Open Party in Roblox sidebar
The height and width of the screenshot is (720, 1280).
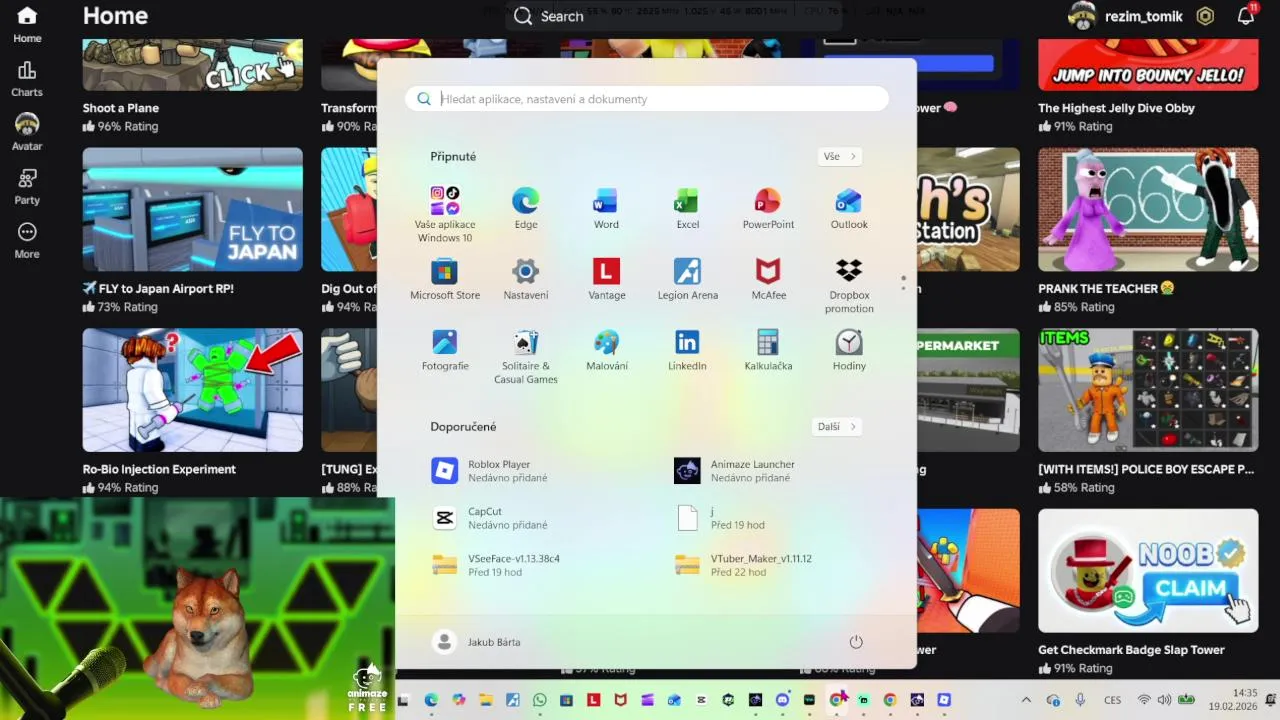point(27,187)
